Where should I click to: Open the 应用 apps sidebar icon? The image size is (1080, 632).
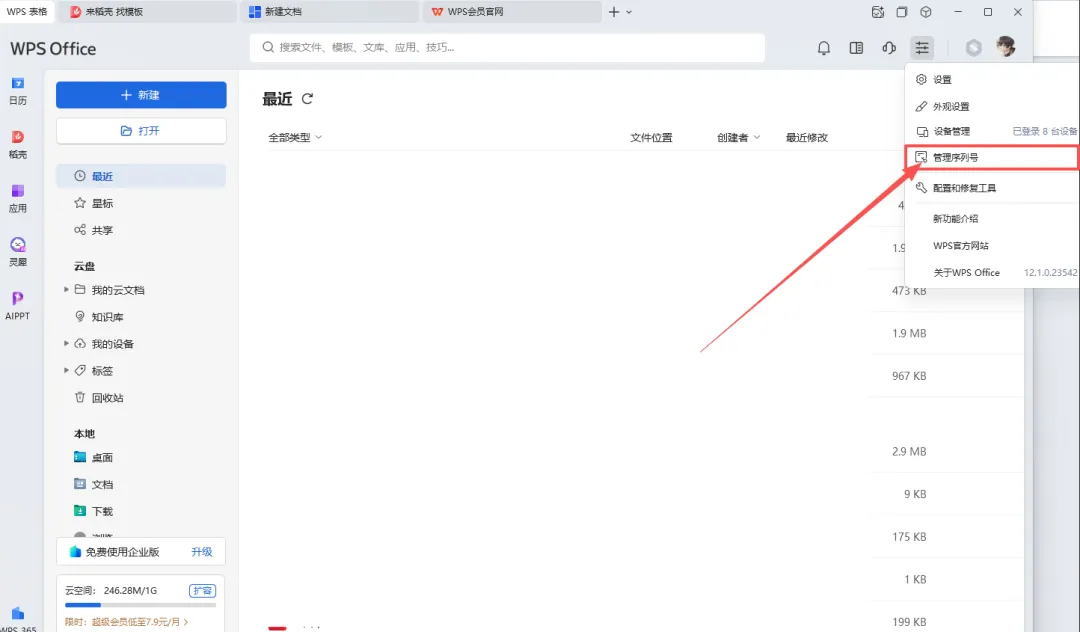point(18,198)
